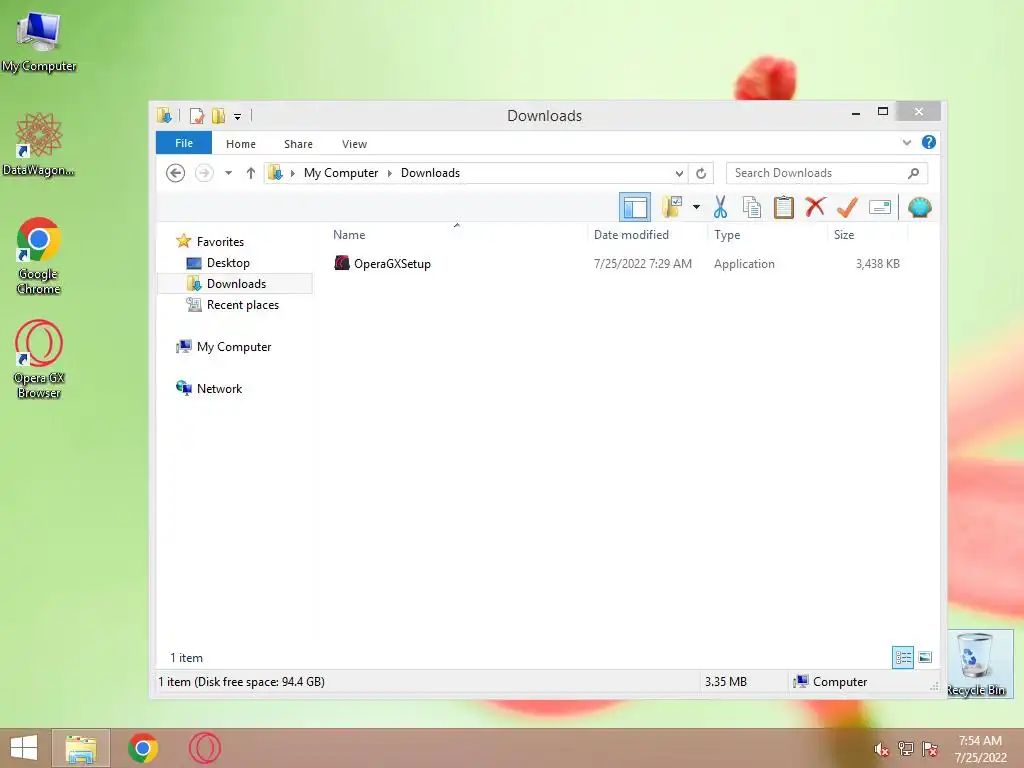
Task: Click the Rename icon in toolbar
Action: coord(880,207)
